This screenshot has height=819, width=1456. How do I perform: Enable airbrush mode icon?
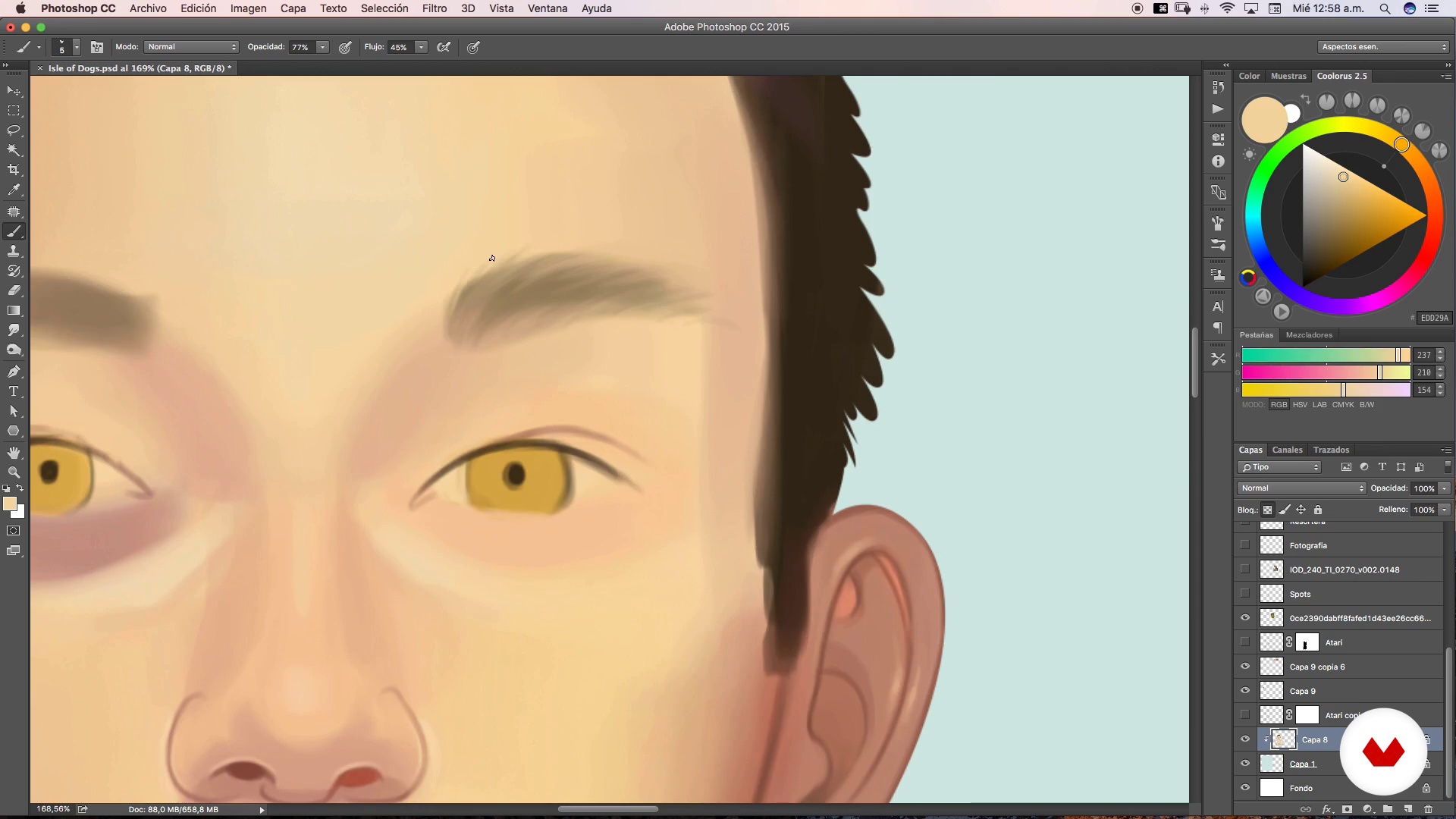pos(444,47)
